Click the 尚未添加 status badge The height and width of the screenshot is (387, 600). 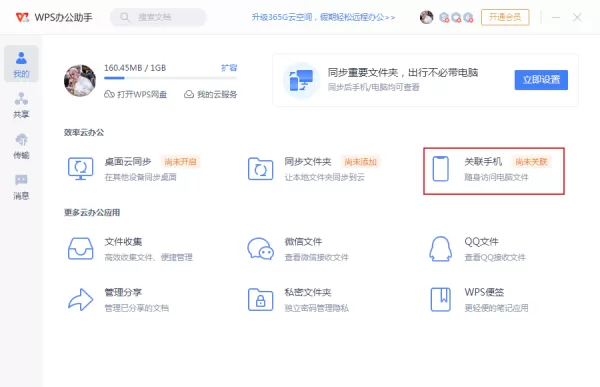click(x=360, y=162)
